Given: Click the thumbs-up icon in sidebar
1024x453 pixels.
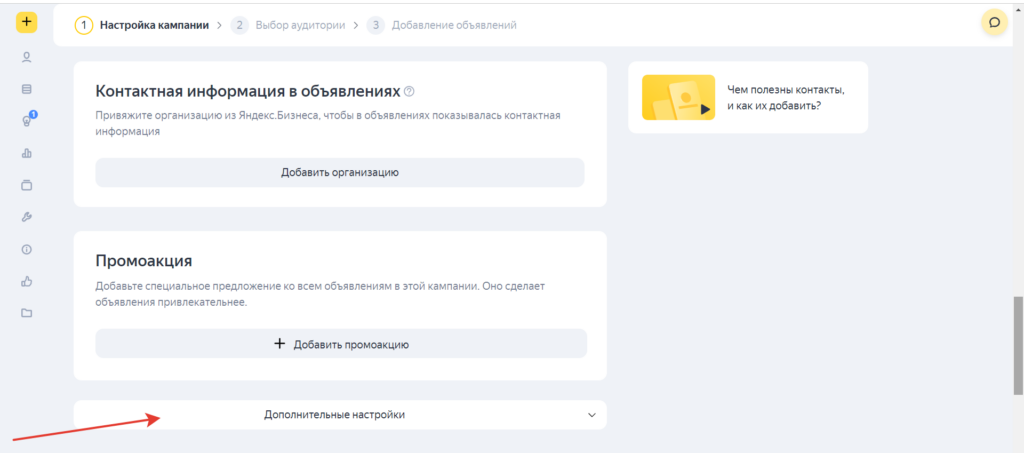Looking at the screenshot, I should point(27,281).
